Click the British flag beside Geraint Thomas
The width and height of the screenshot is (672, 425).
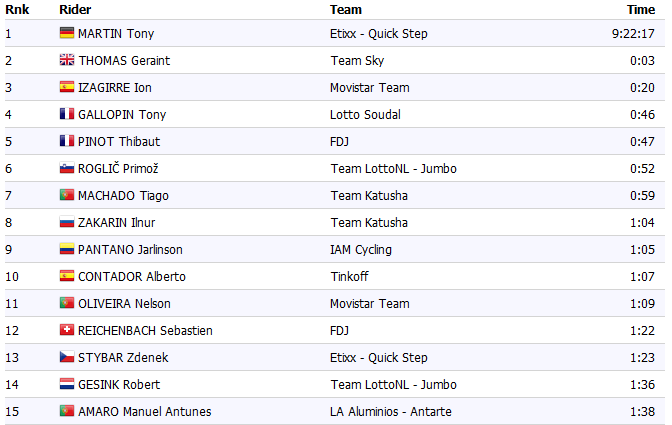click(67, 61)
